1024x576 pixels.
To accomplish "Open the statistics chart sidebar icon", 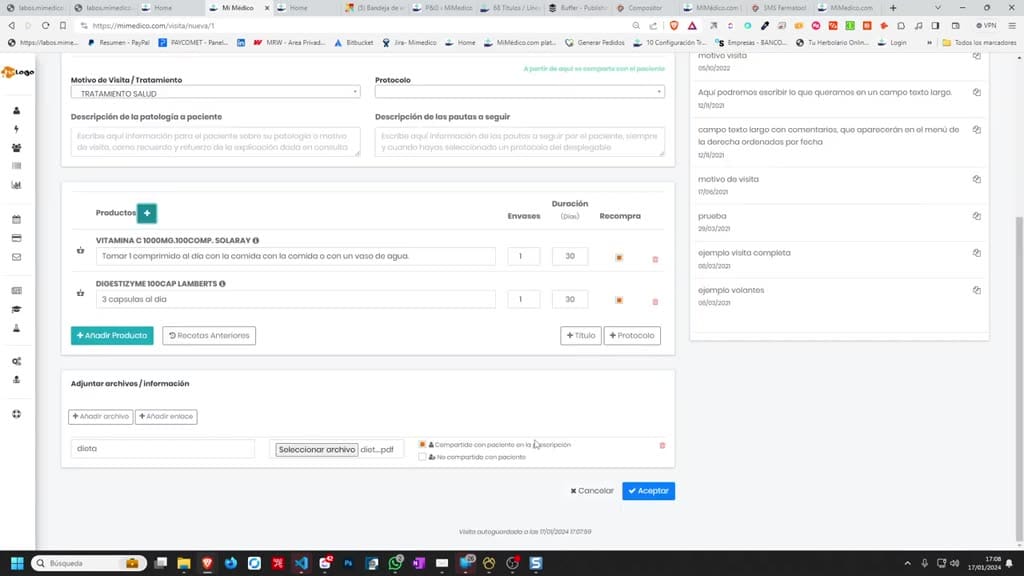I will [x=16, y=185].
